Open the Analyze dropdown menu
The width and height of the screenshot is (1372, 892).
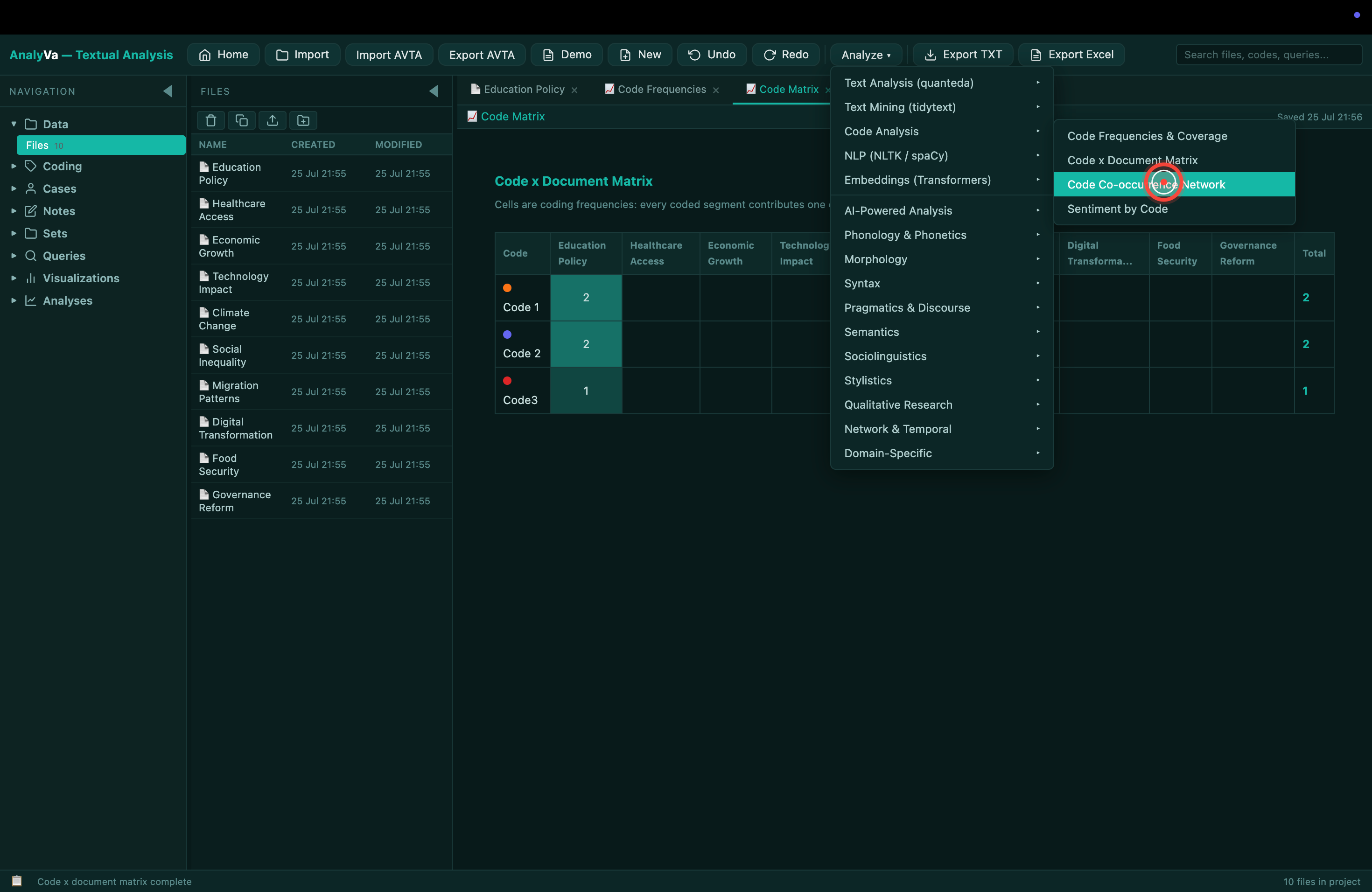coord(866,55)
